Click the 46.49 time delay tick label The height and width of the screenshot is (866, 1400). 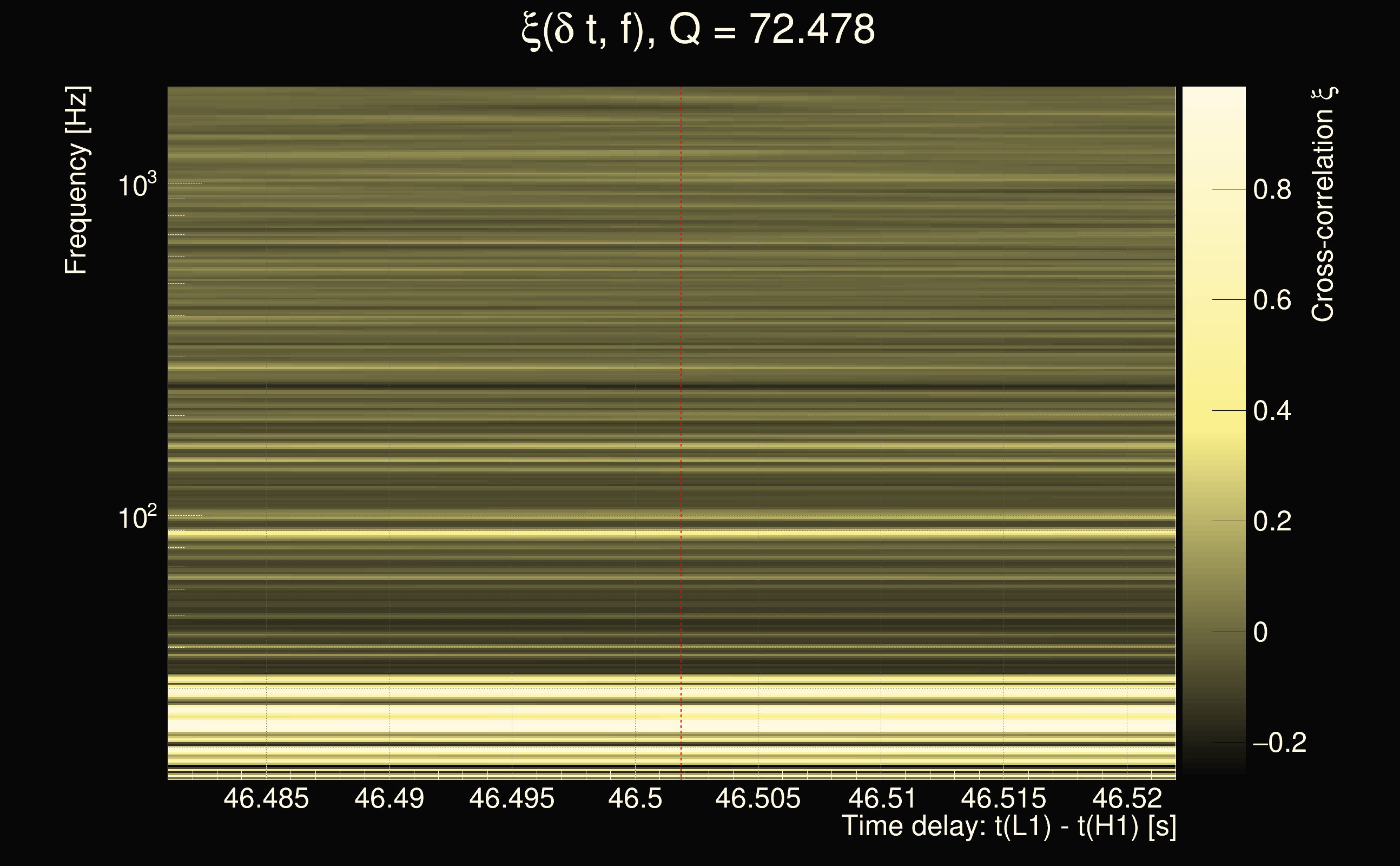(x=389, y=798)
